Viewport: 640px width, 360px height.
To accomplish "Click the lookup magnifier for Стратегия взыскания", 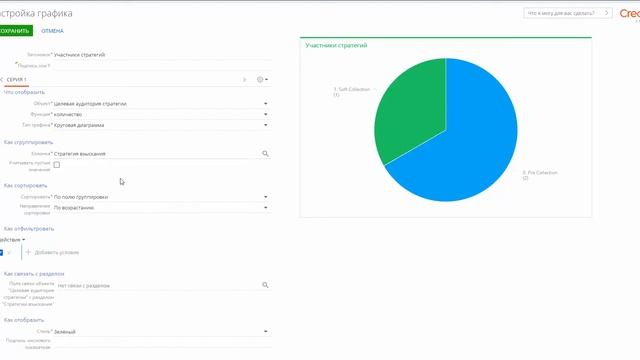I will pos(265,153).
